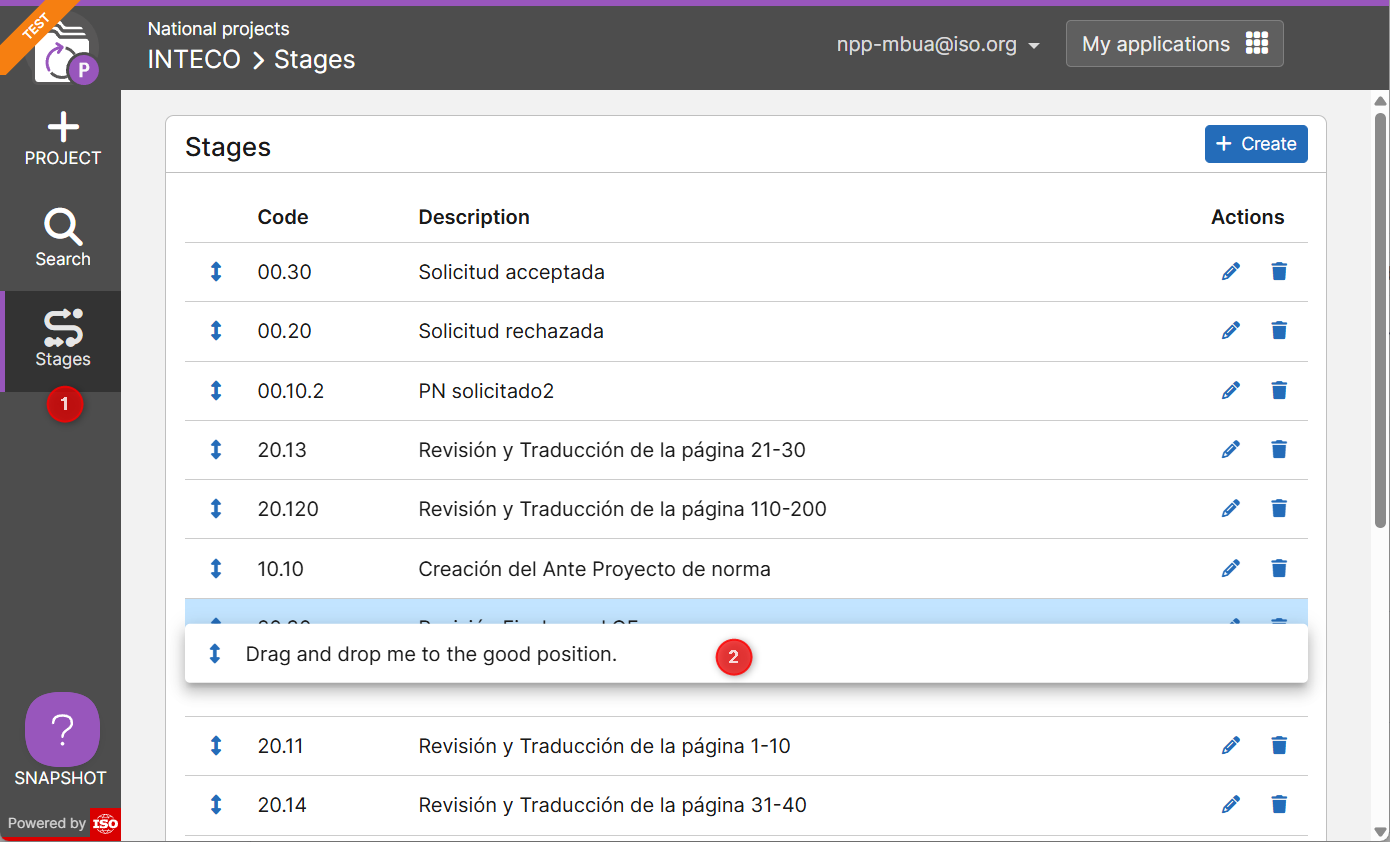The height and width of the screenshot is (842, 1390).
Task: Open the National projects app logo
Action: [65, 51]
